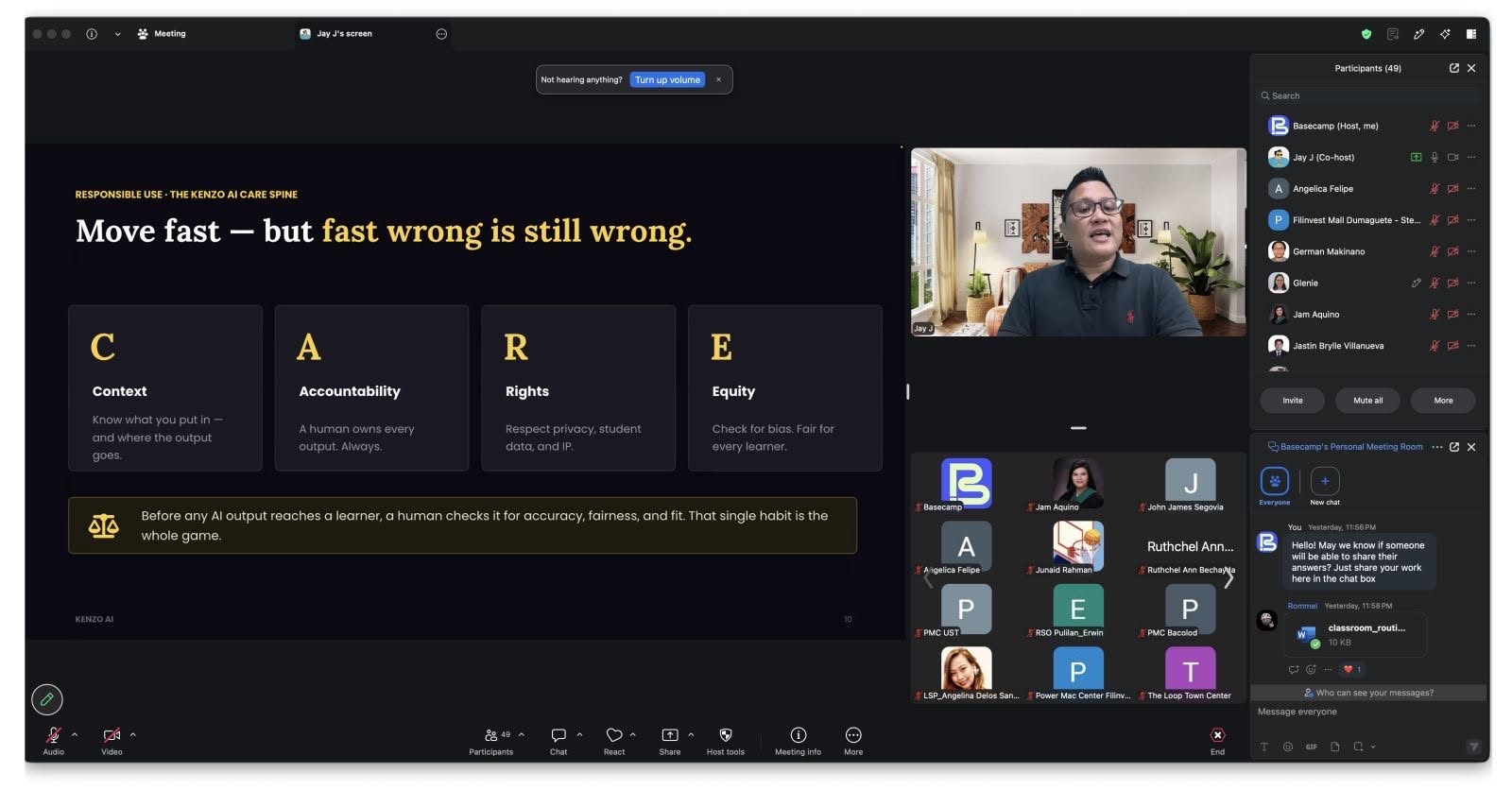Open Meeting info in the bottom toolbar
Image resolution: width=1512 pixels, height=790 pixels.
click(798, 741)
